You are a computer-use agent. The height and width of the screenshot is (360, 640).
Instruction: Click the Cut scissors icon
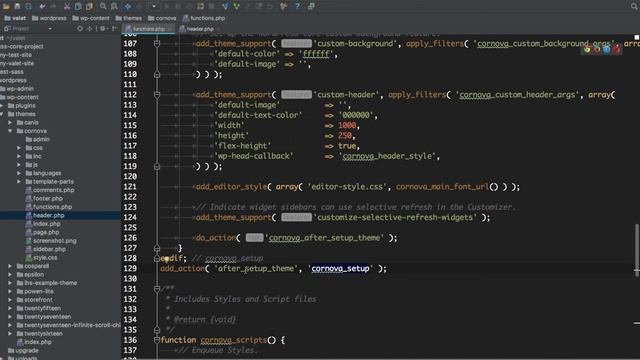67,7
